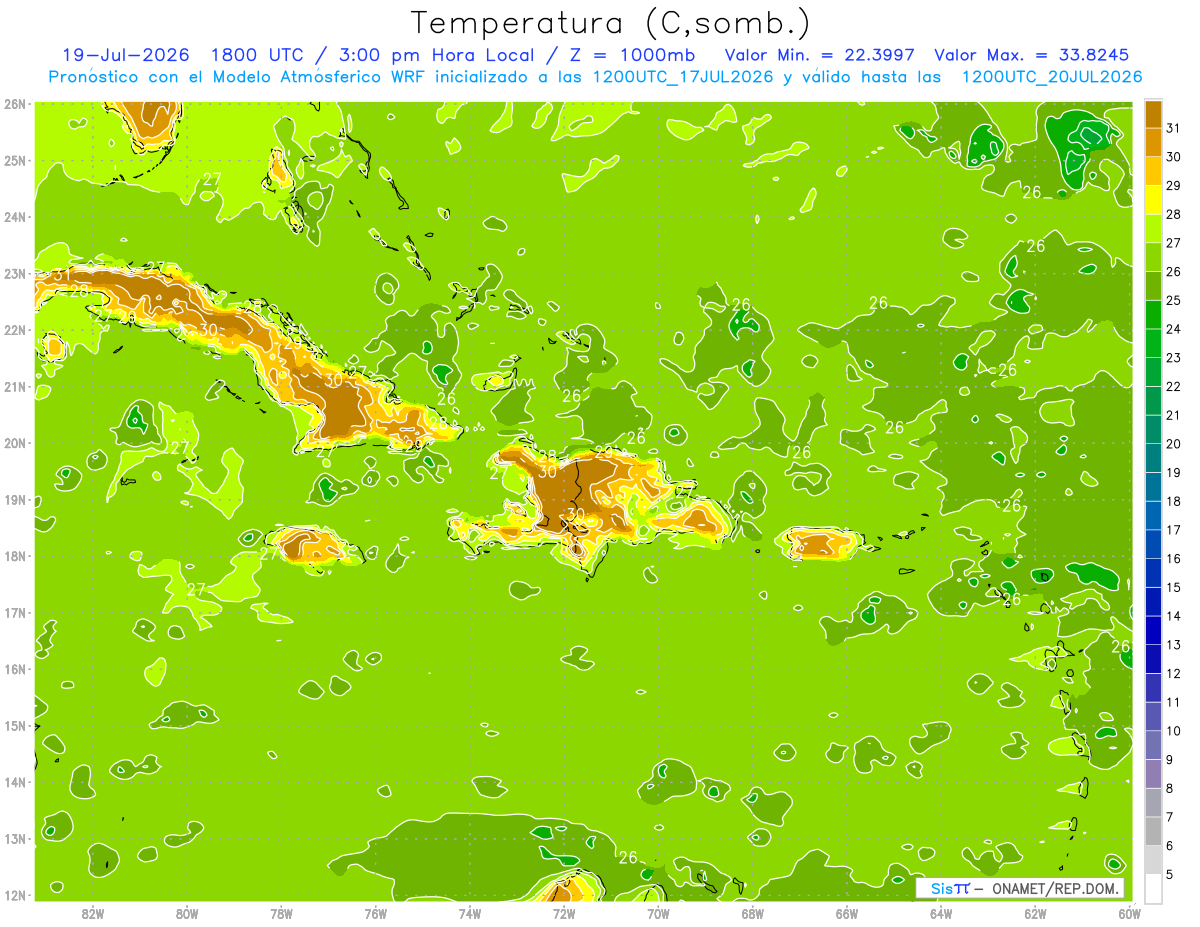Click the 78W longitude axis label
Screen dimensions: 1200x927
coord(281,913)
